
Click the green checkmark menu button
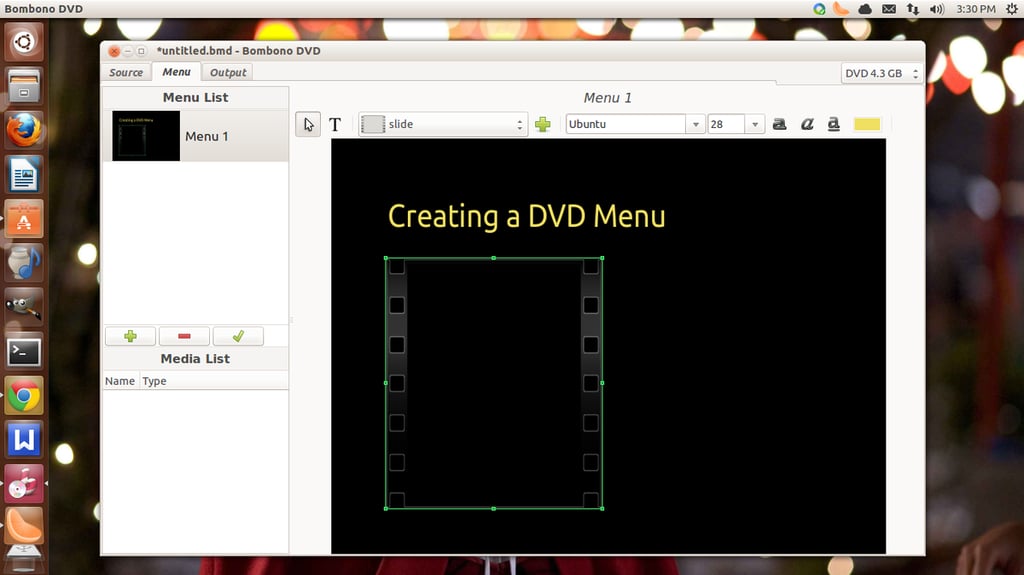238,336
